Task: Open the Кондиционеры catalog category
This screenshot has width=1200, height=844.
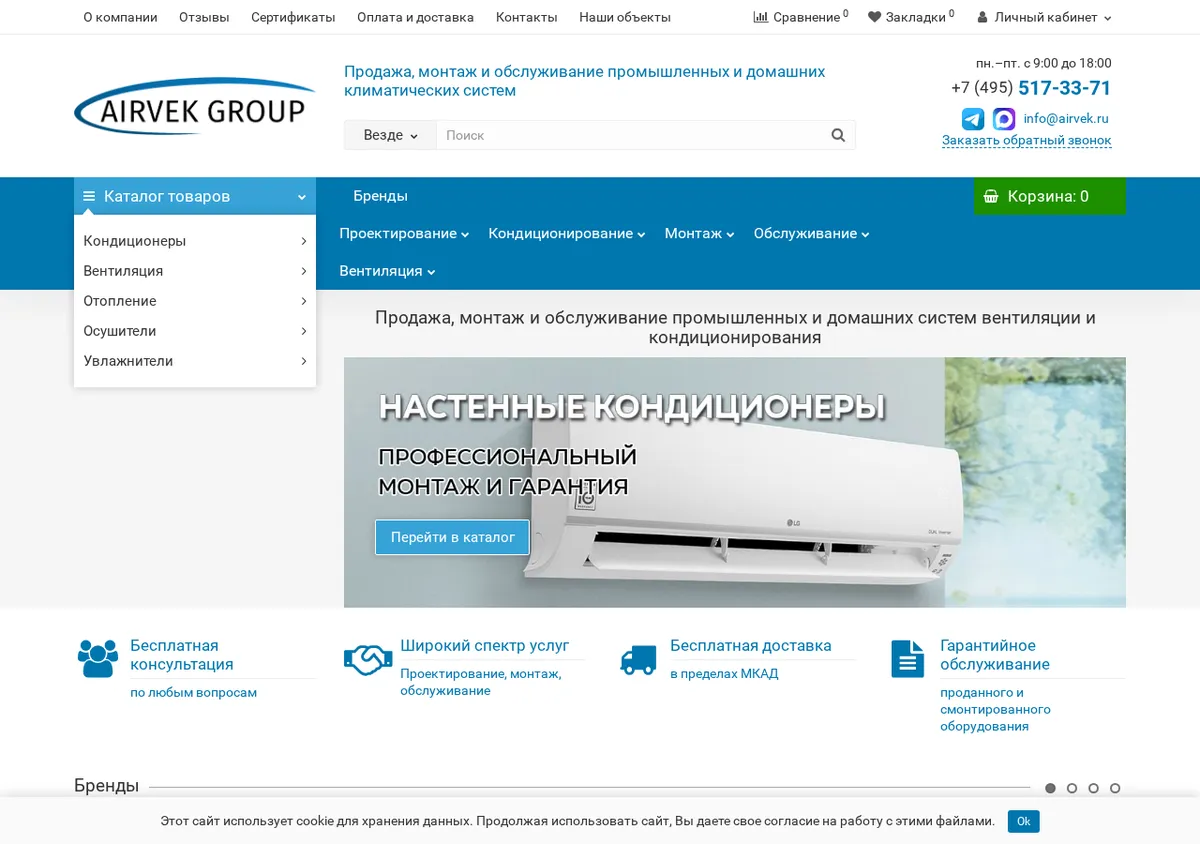Action: (195, 241)
